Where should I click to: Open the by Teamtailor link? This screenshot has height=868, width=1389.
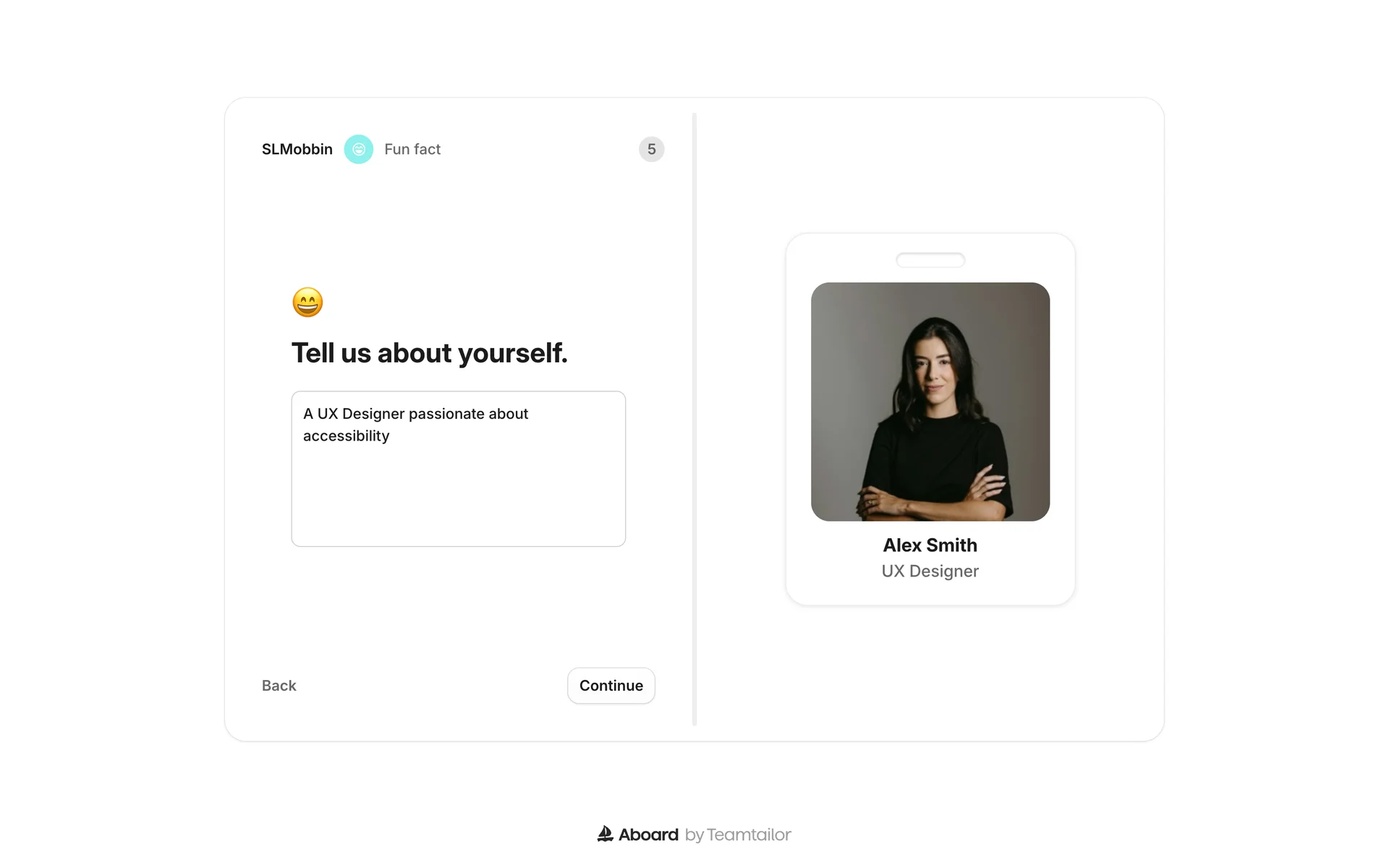[x=738, y=835]
